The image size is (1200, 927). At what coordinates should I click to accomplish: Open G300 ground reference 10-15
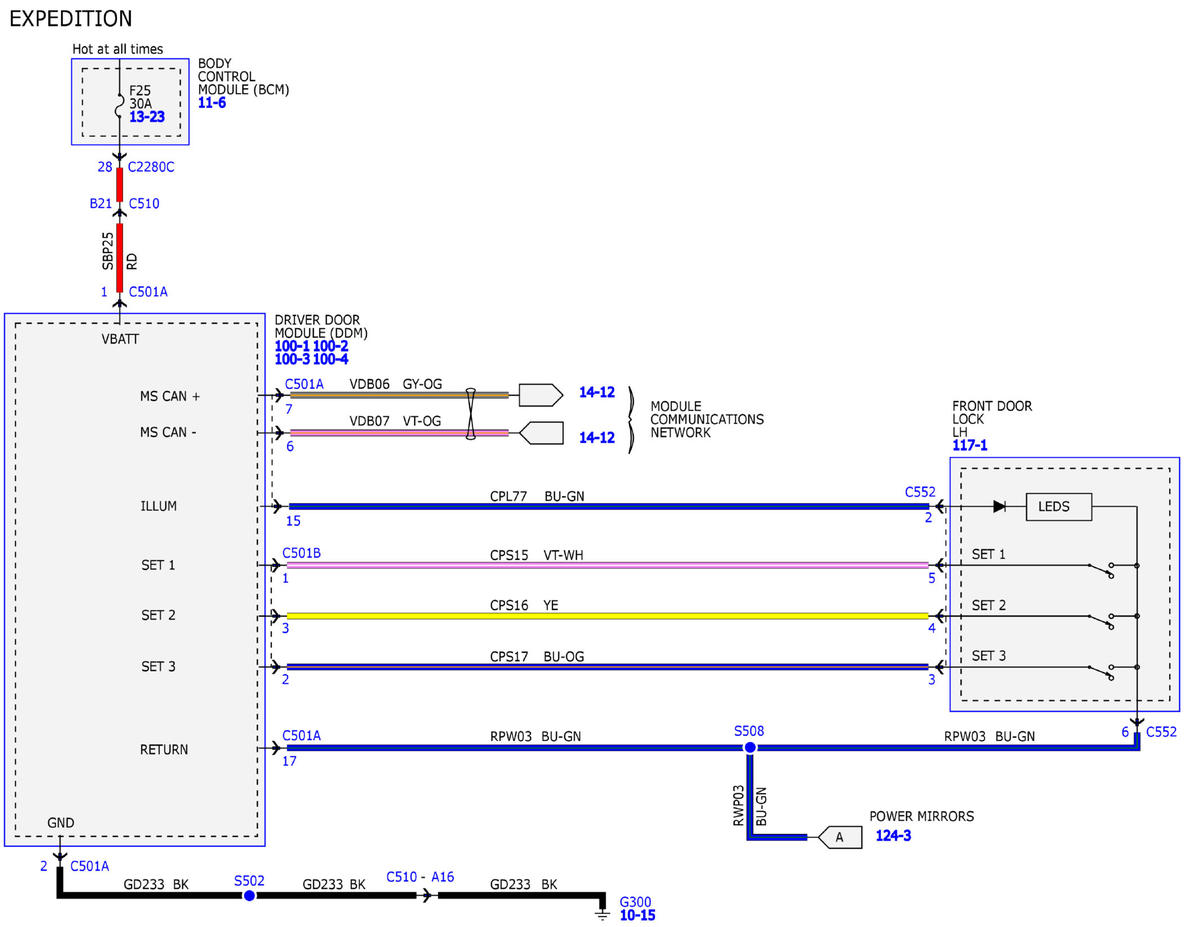tap(637, 914)
